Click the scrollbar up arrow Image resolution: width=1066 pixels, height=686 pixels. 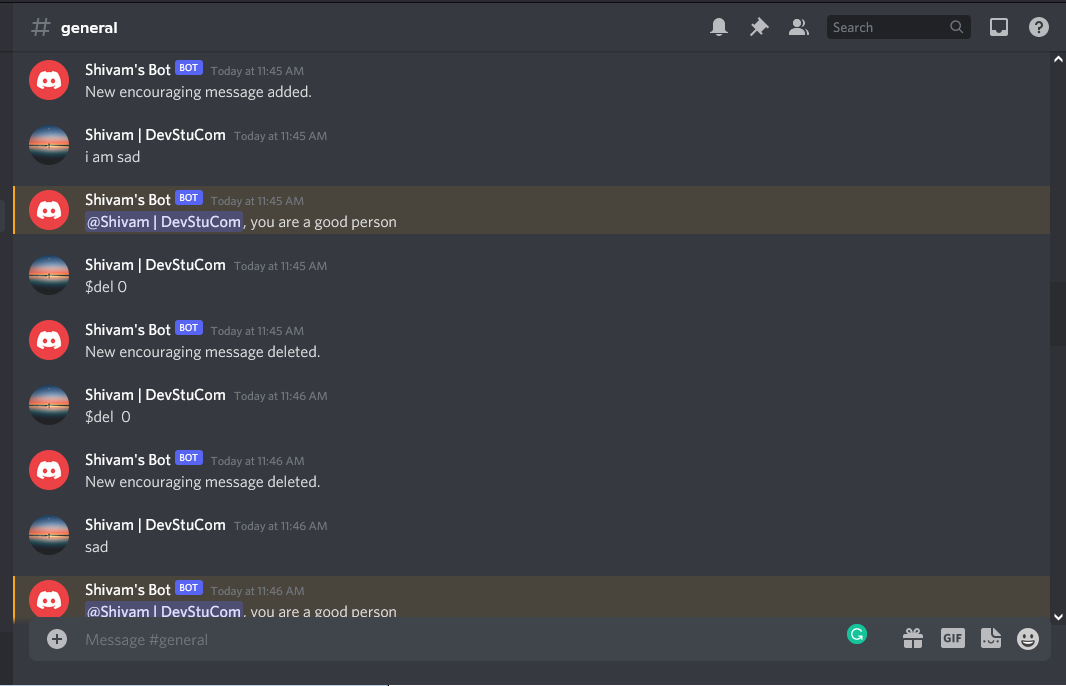point(1058,60)
